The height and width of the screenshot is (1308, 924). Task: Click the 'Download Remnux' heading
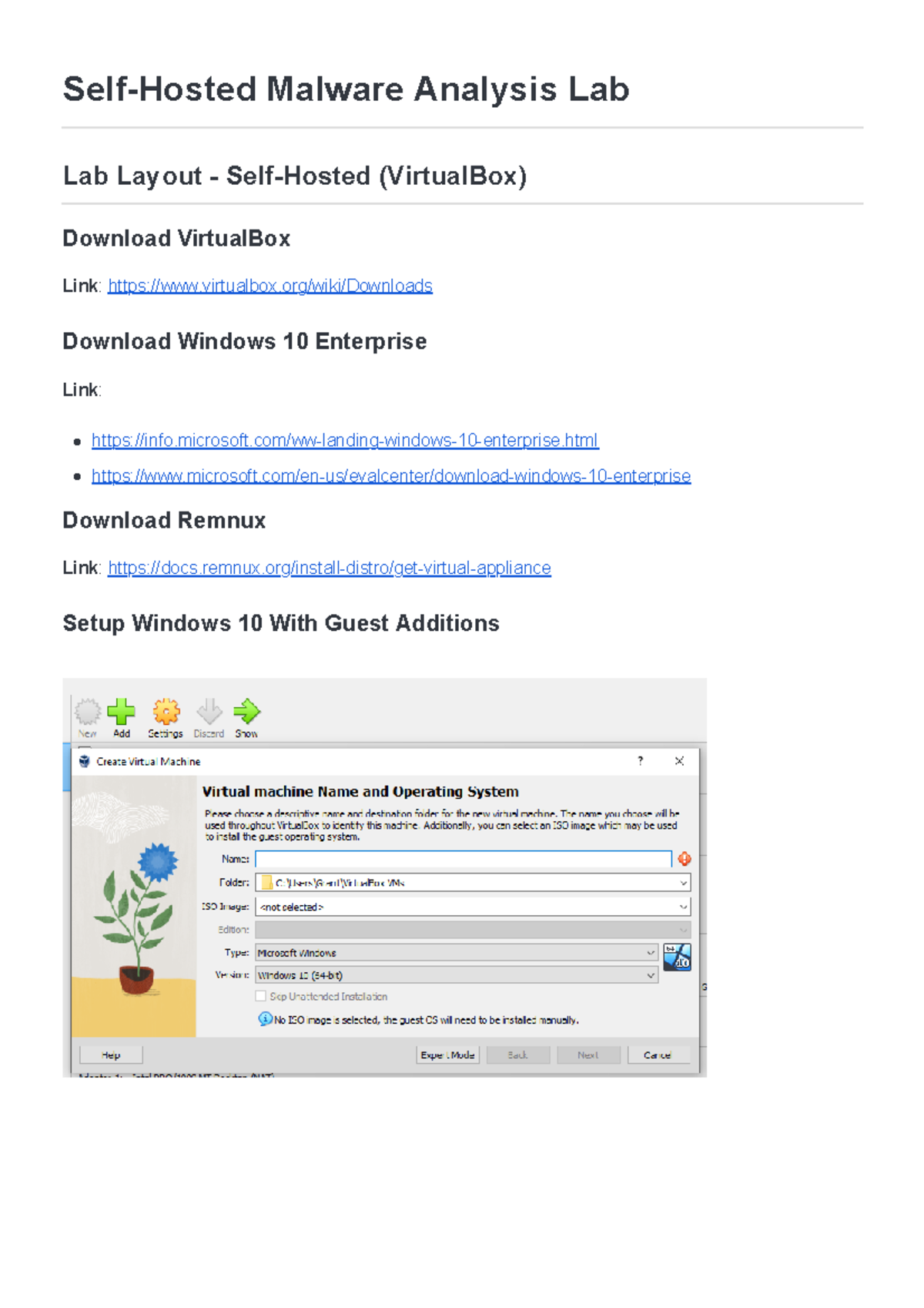(164, 521)
